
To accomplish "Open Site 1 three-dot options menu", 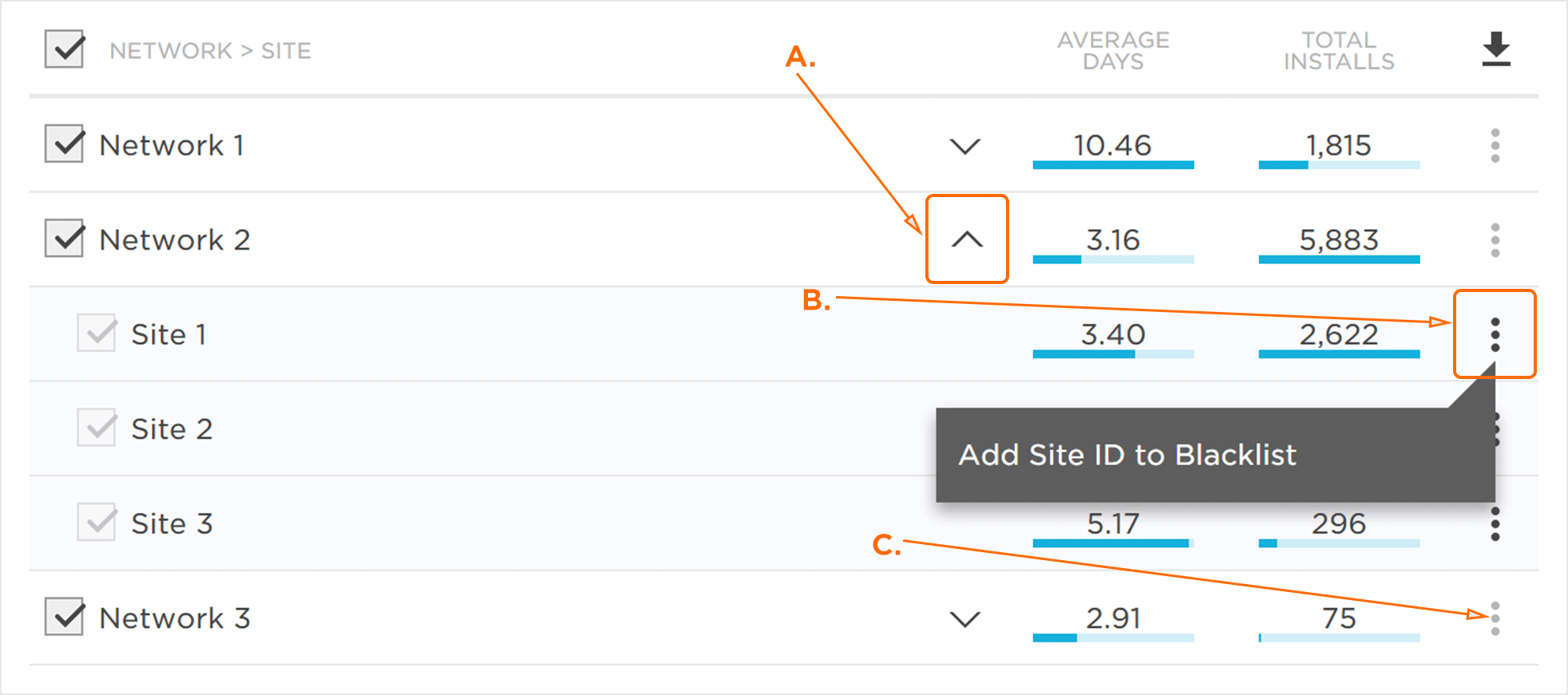I will [x=1495, y=334].
